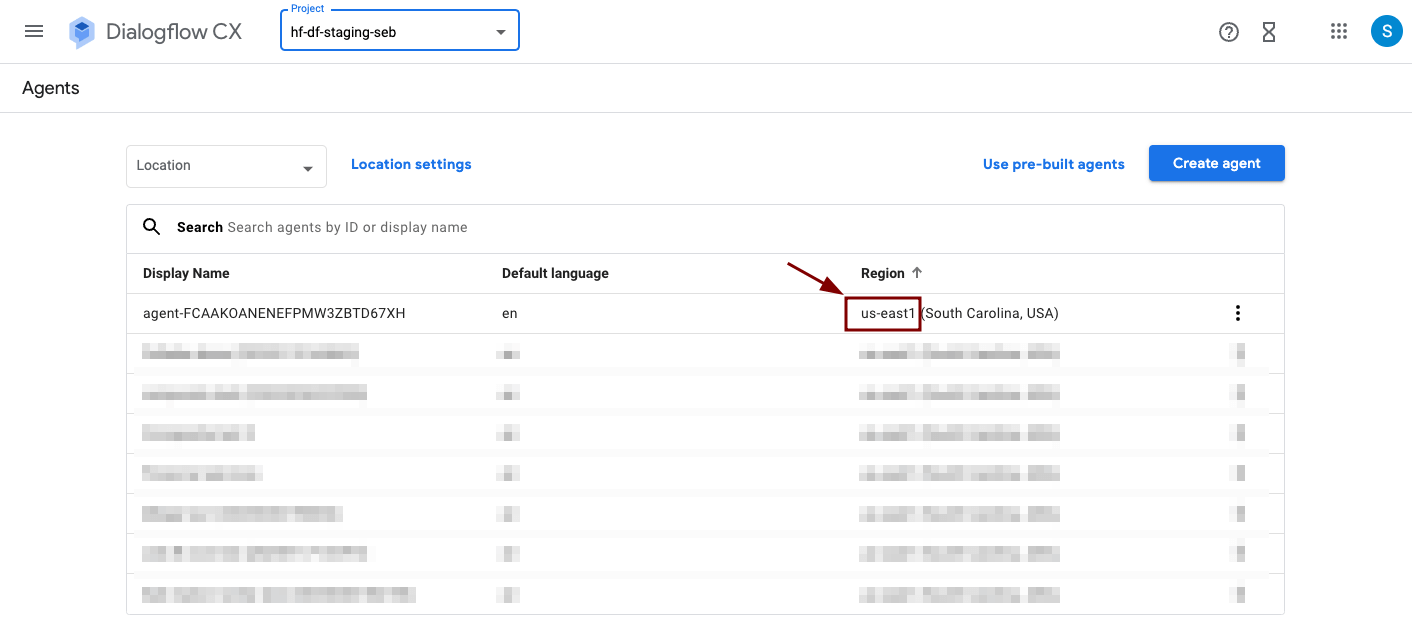Sort by Region column header
1412x627 pixels.
pos(882,273)
